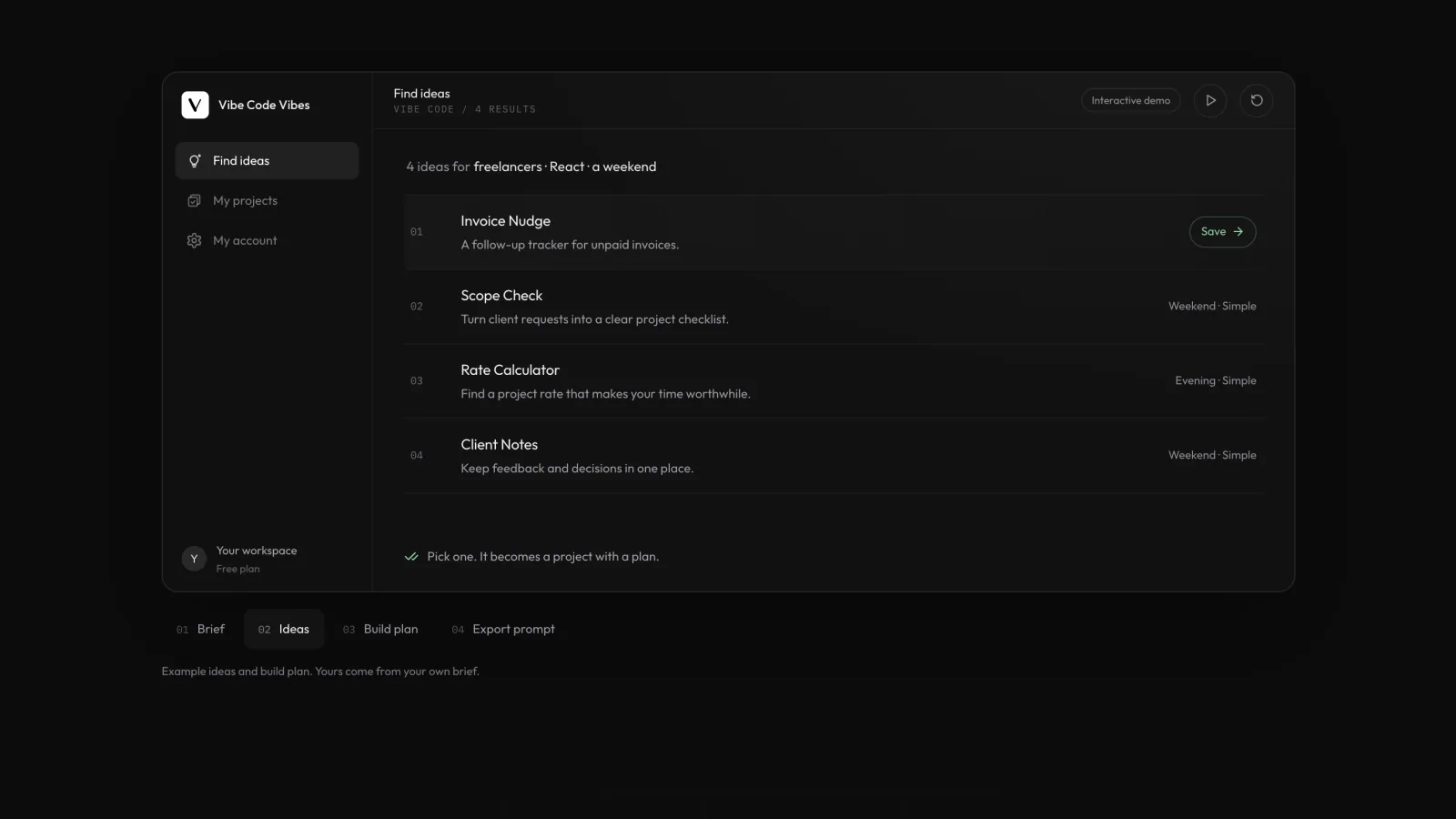Image resolution: width=1456 pixels, height=819 pixels.
Task: Go to My projects in sidebar
Action: click(267, 201)
